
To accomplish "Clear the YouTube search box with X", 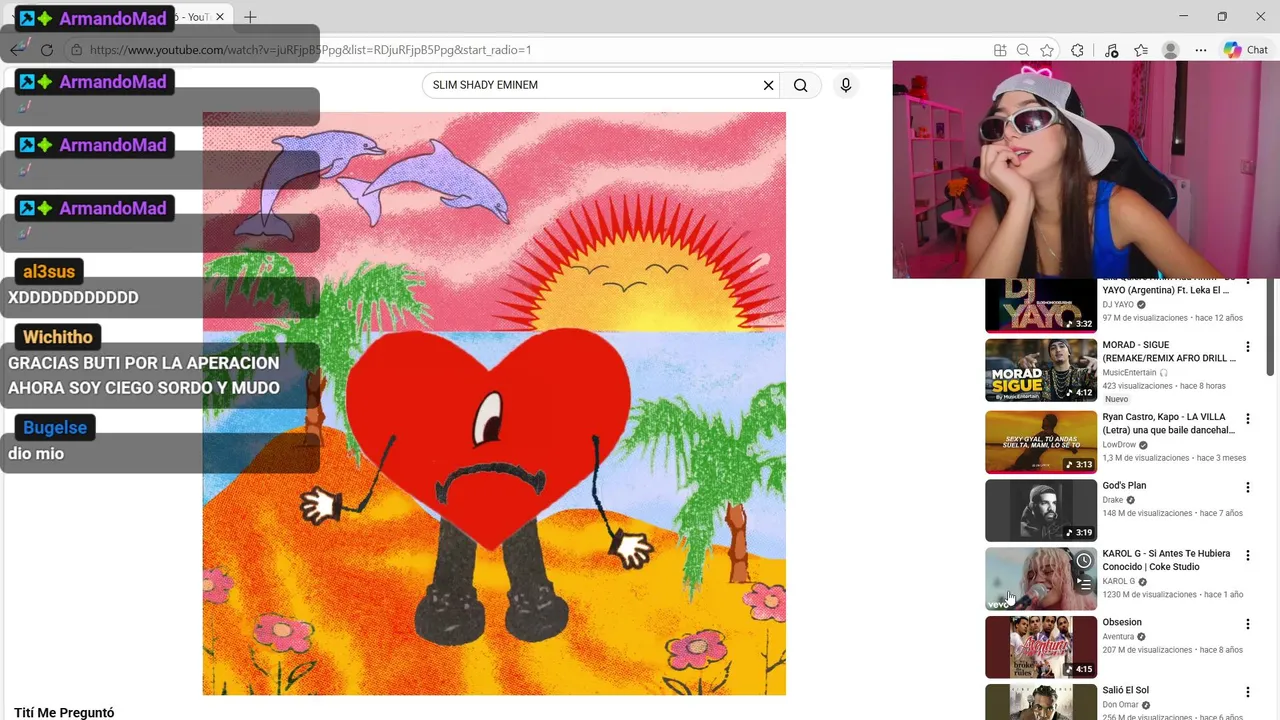I will [x=768, y=85].
